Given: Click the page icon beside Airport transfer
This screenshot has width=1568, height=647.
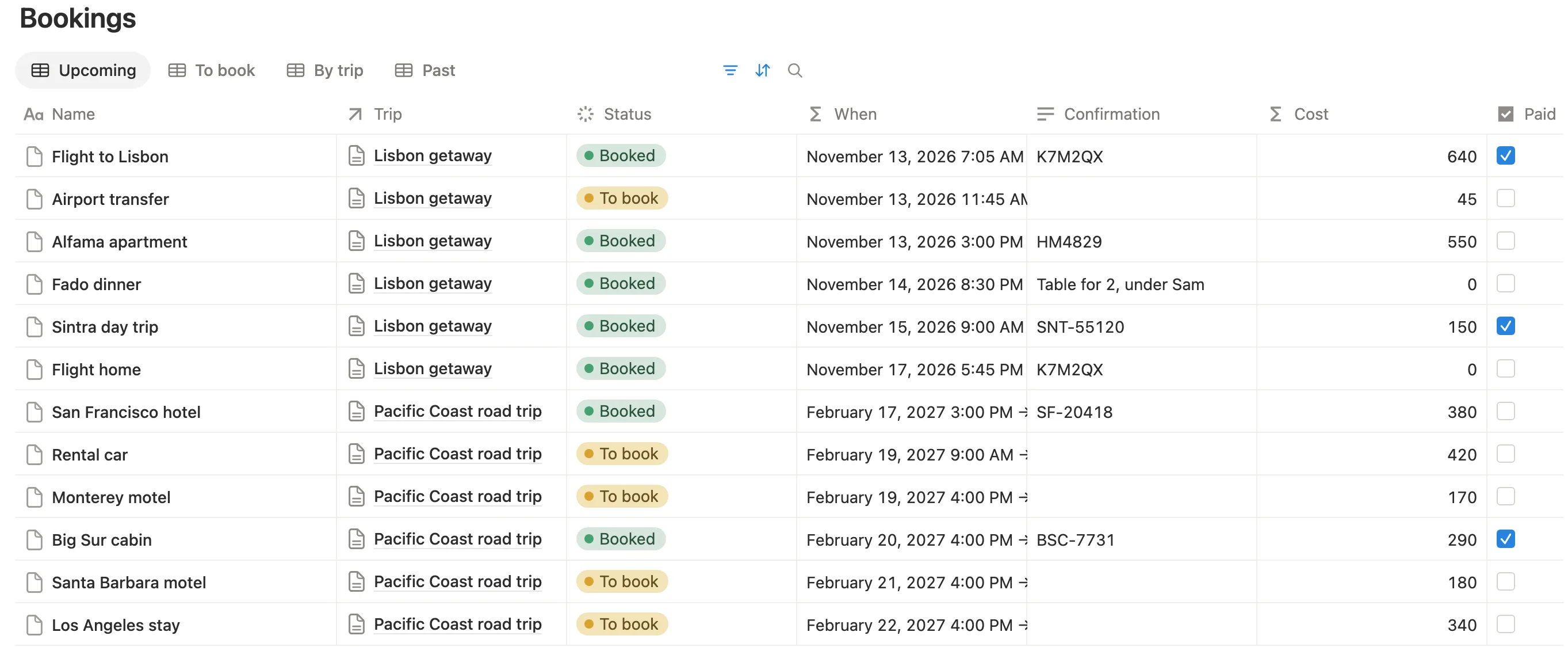Looking at the screenshot, I should 35,199.
